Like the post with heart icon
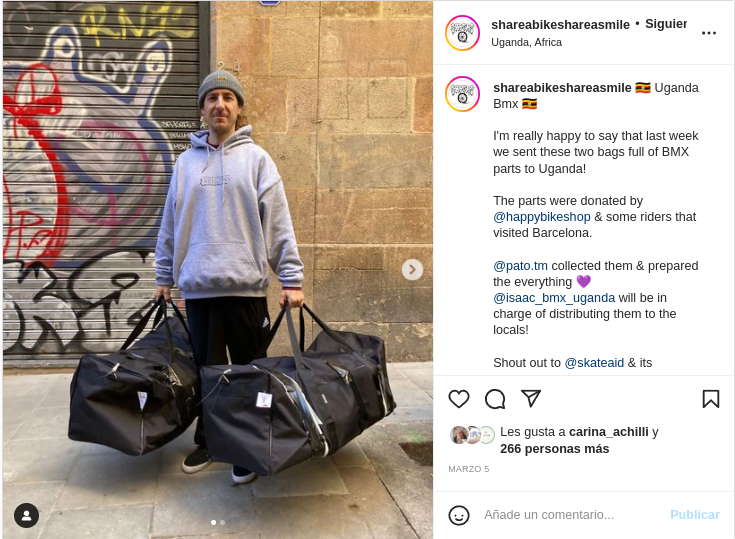The height and width of the screenshot is (539, 735). click(458, 399)
